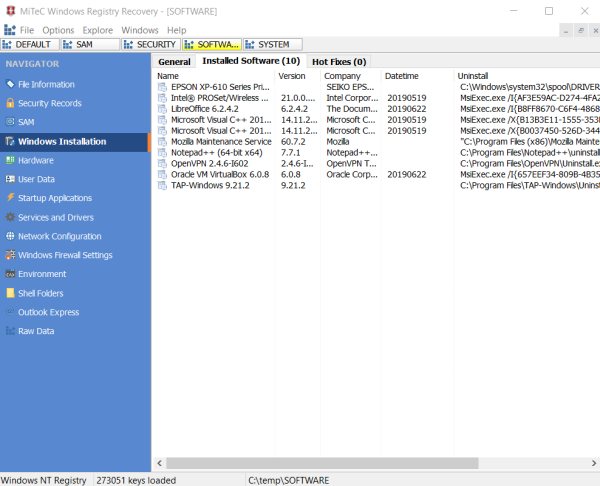
Task: Select the Security Records padlock icon
Action: coord(10,103)
